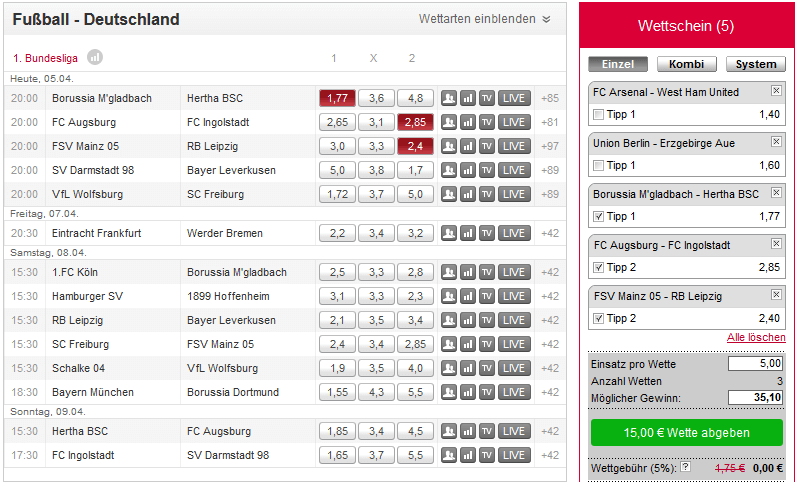
Task: Open TV icon for Bayern München match
Action: [x=487, y=392]
